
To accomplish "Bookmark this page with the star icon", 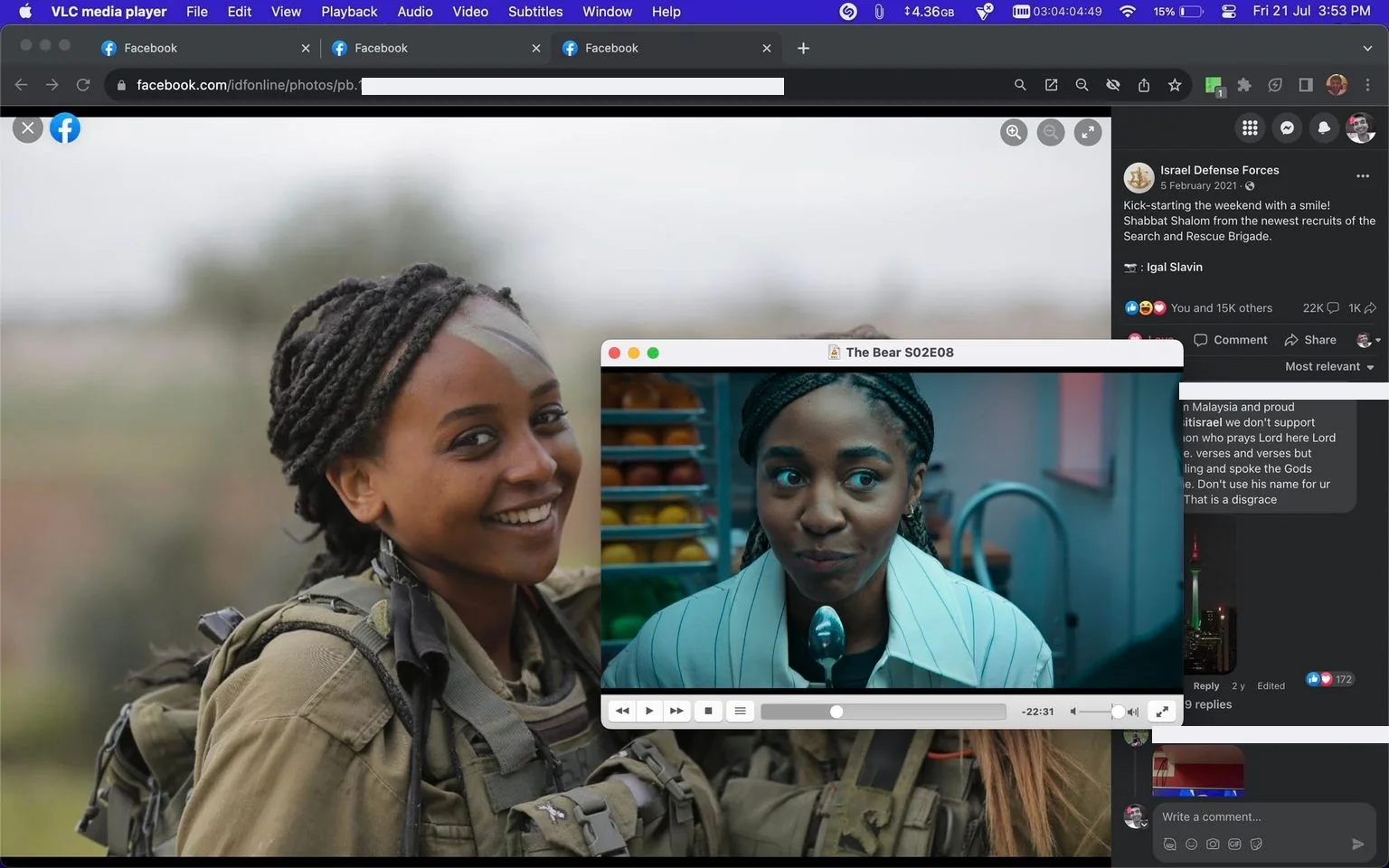I will [x=1175, y=85].
